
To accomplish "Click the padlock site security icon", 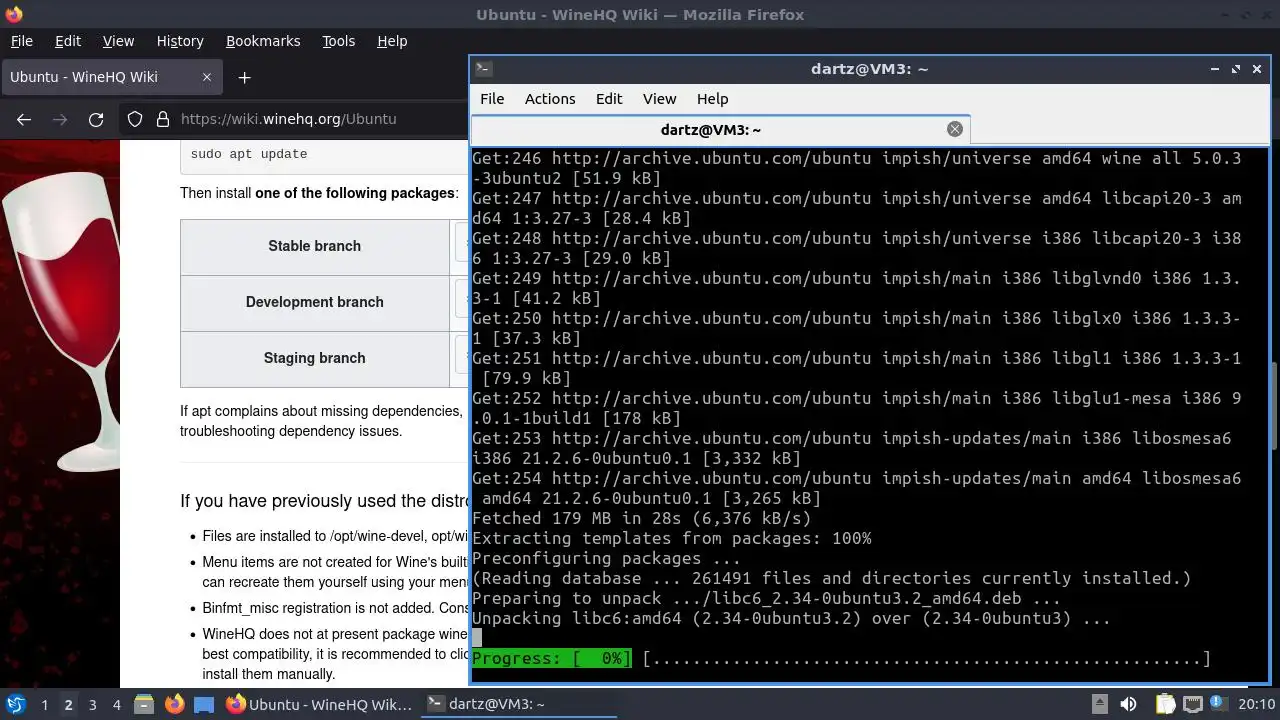I will [x=163, y=119].
